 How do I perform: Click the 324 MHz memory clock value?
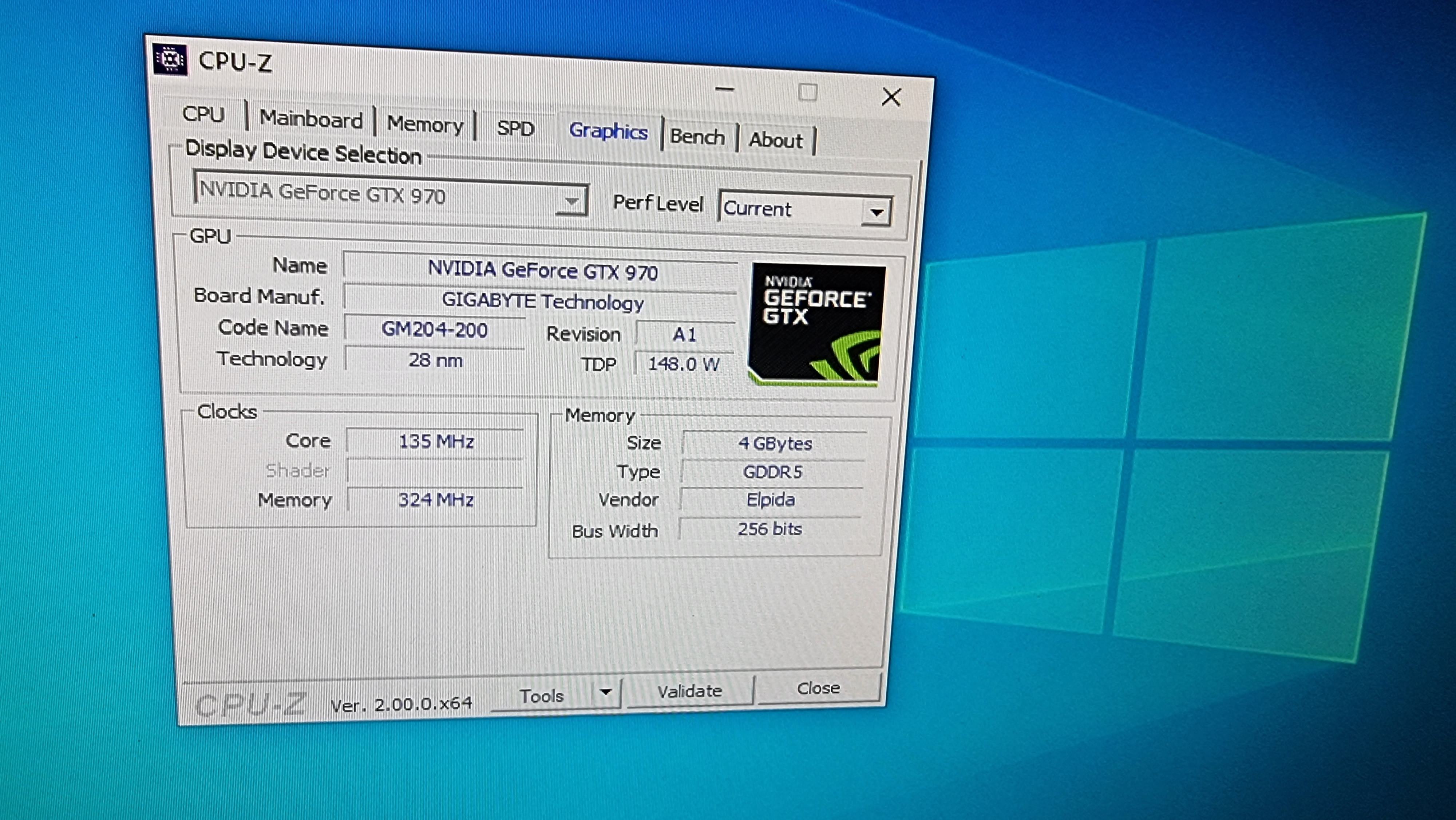(436, 500)
